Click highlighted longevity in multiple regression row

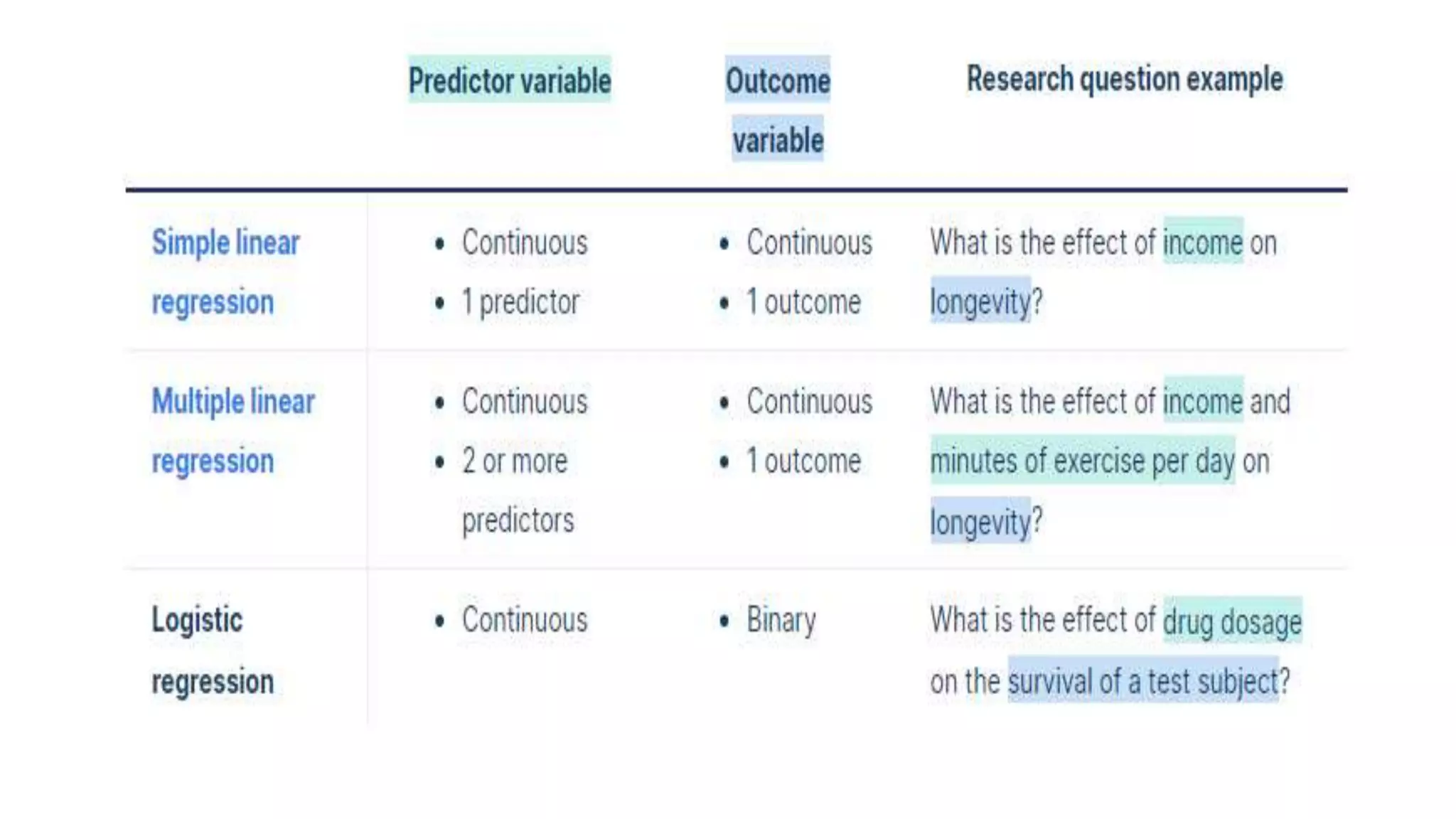click(x=980, y=523)
